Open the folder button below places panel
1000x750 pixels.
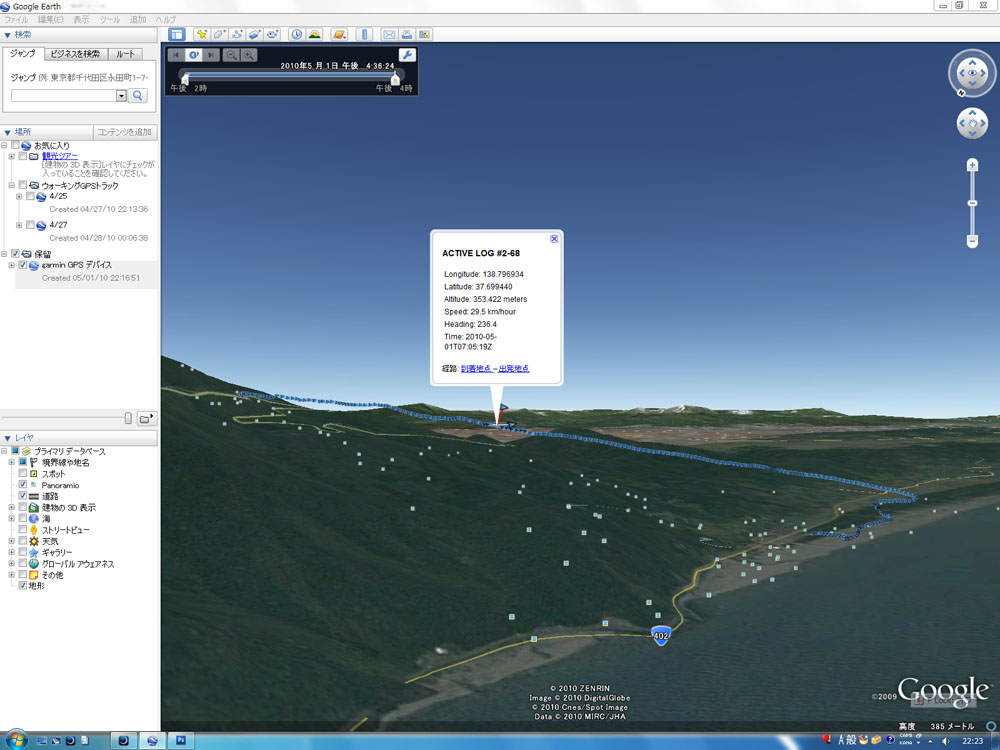point(147,418)
